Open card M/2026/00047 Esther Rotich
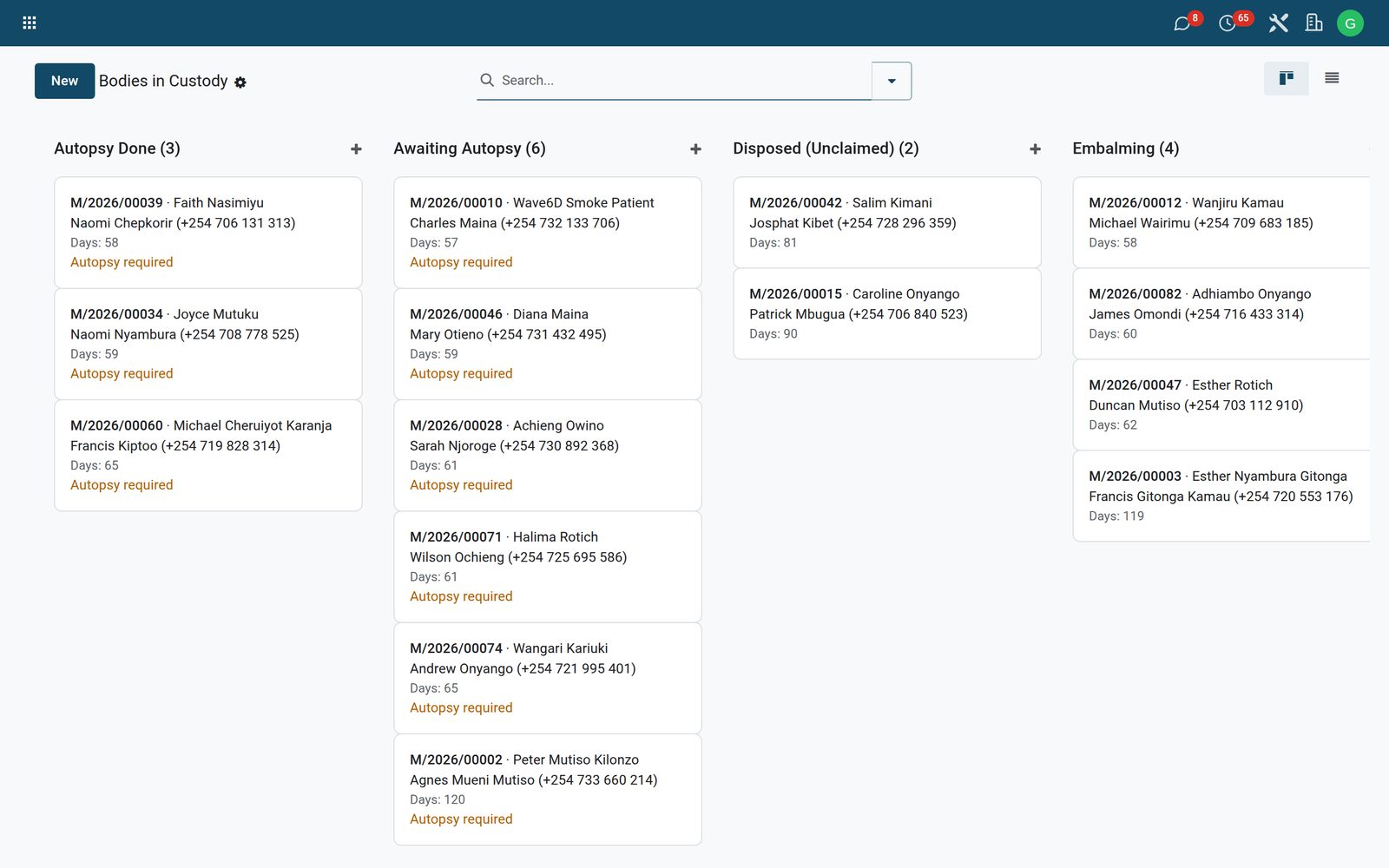1389x868 pixels. coord(1221,404)
